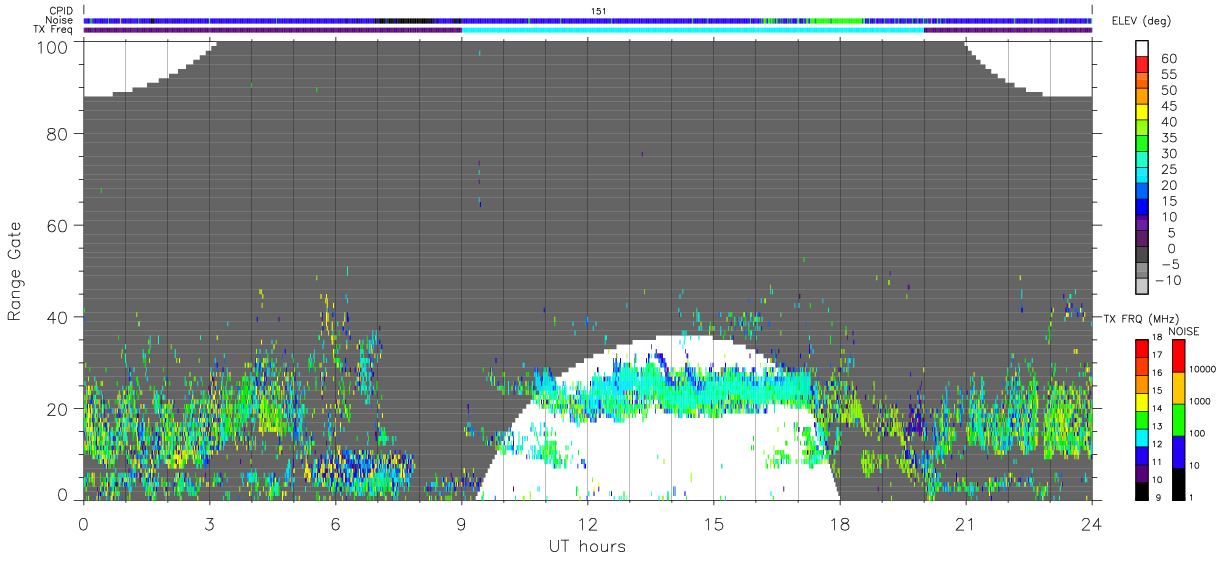
Task: Pick the white top swatch of ELEV colorbar
Action: pyautogui.click(x=1143, y=49)
